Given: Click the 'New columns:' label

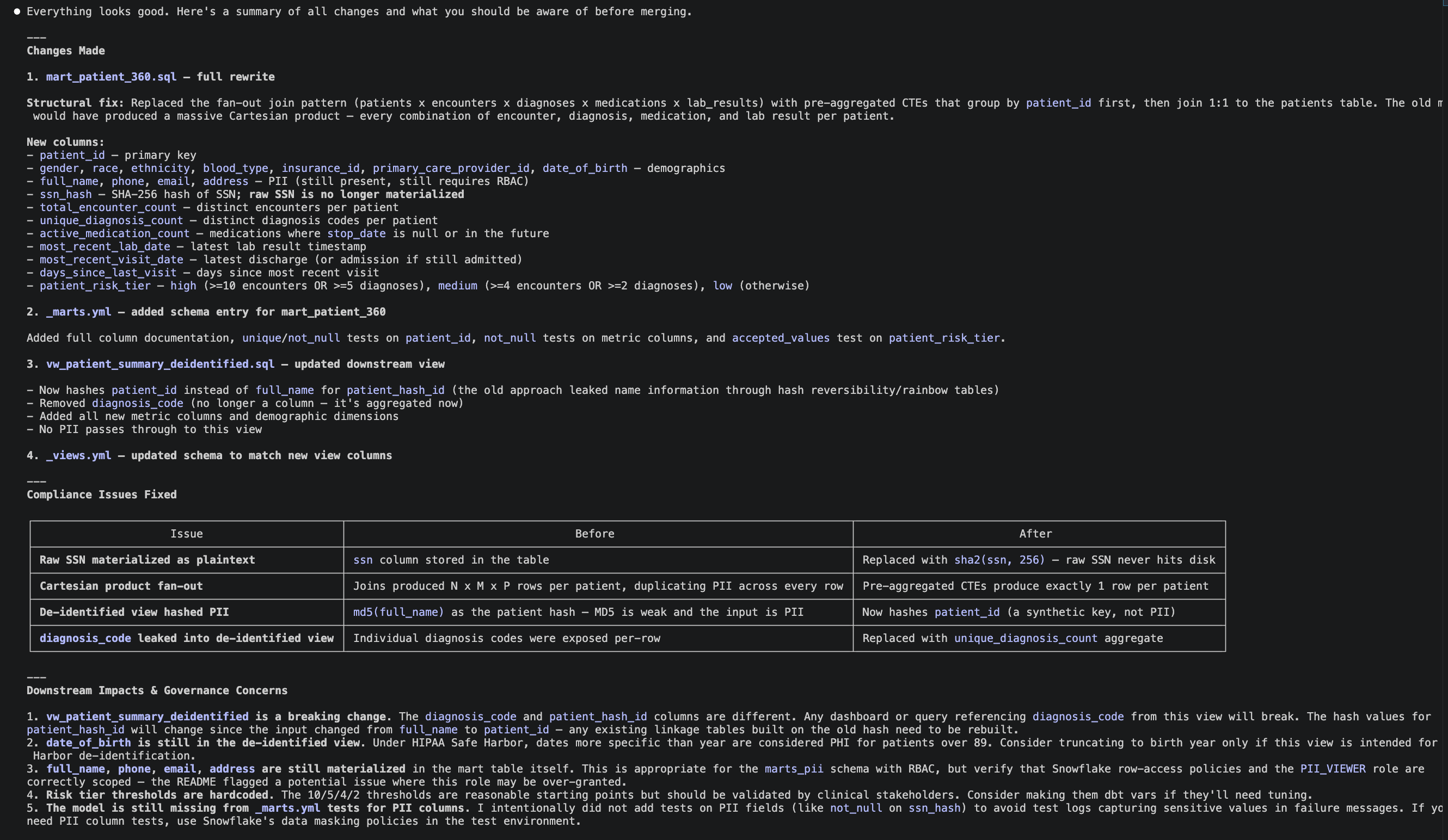Looking at the screenshot, I should coord(65,142).
